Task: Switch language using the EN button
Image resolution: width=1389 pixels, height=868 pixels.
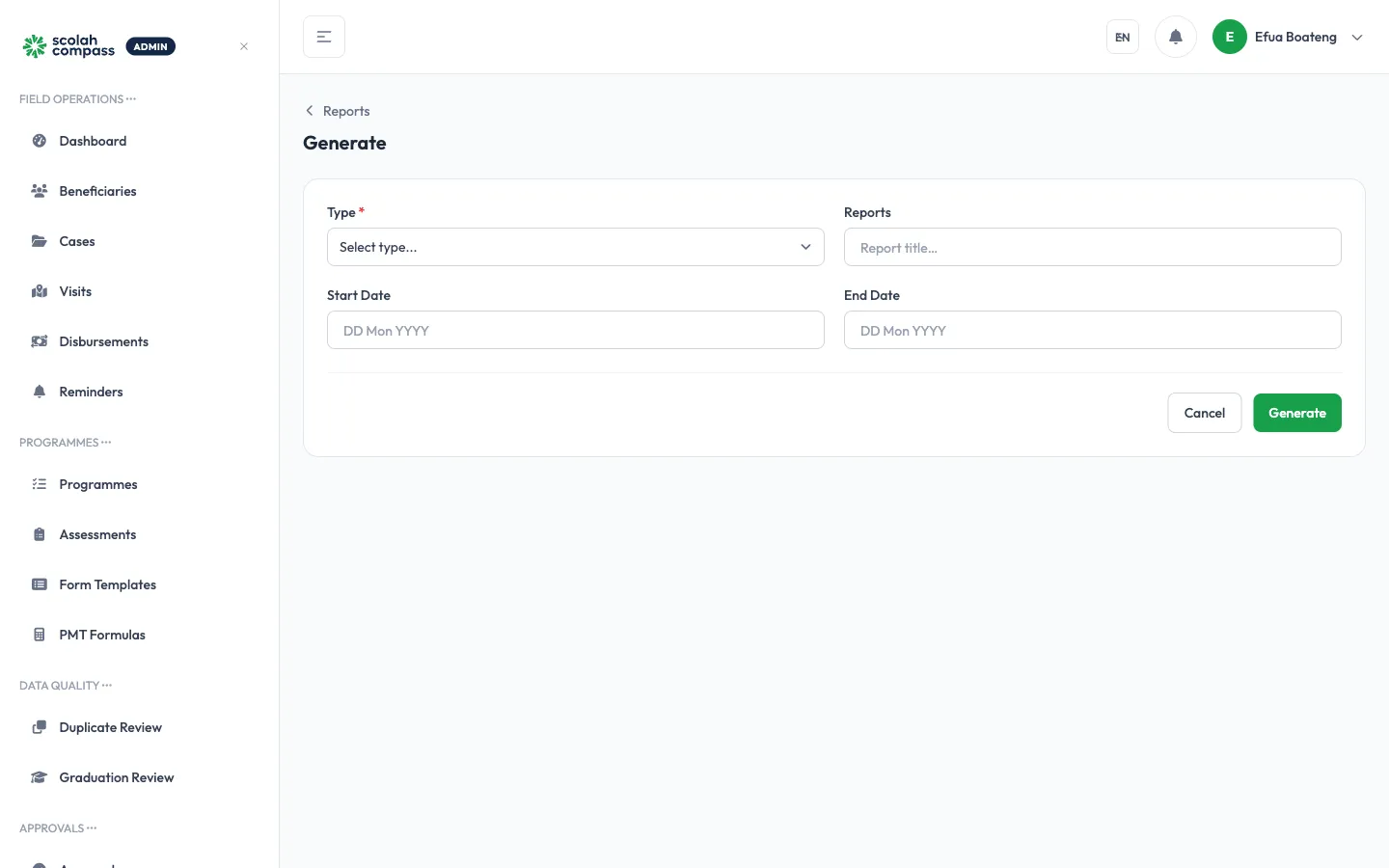Action: [x=1123, y=37]
